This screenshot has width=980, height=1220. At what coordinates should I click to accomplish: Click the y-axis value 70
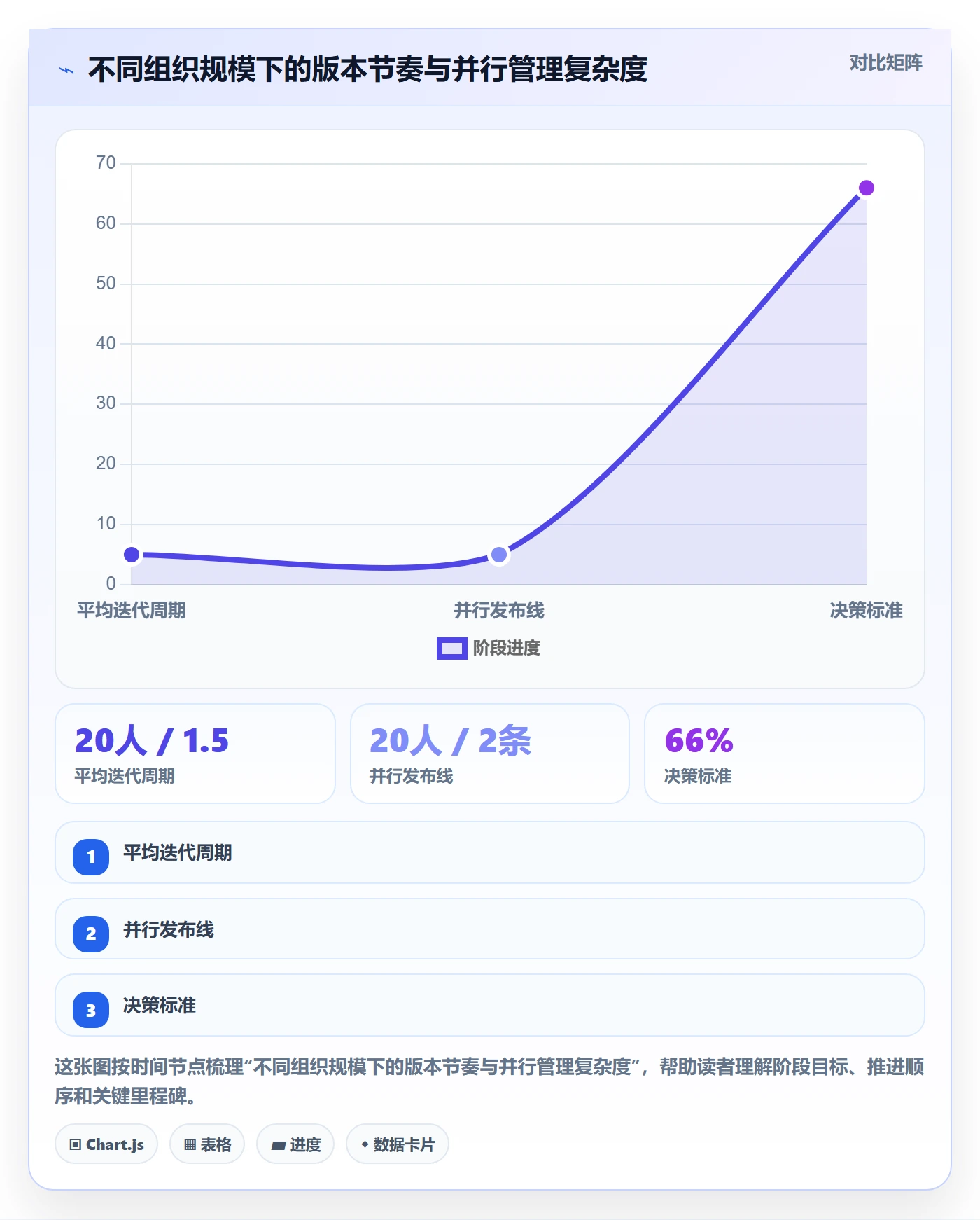106,163
